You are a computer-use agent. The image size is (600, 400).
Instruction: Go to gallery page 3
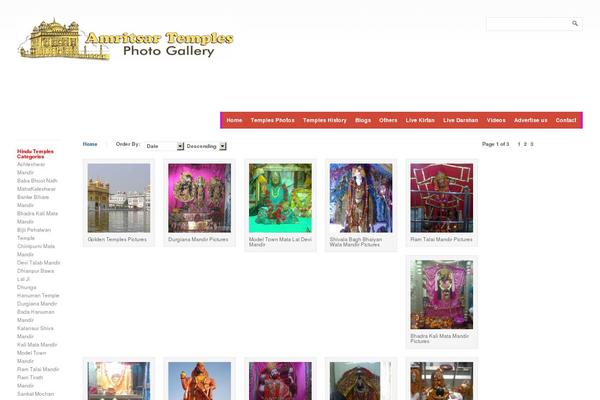coord(532,144)
